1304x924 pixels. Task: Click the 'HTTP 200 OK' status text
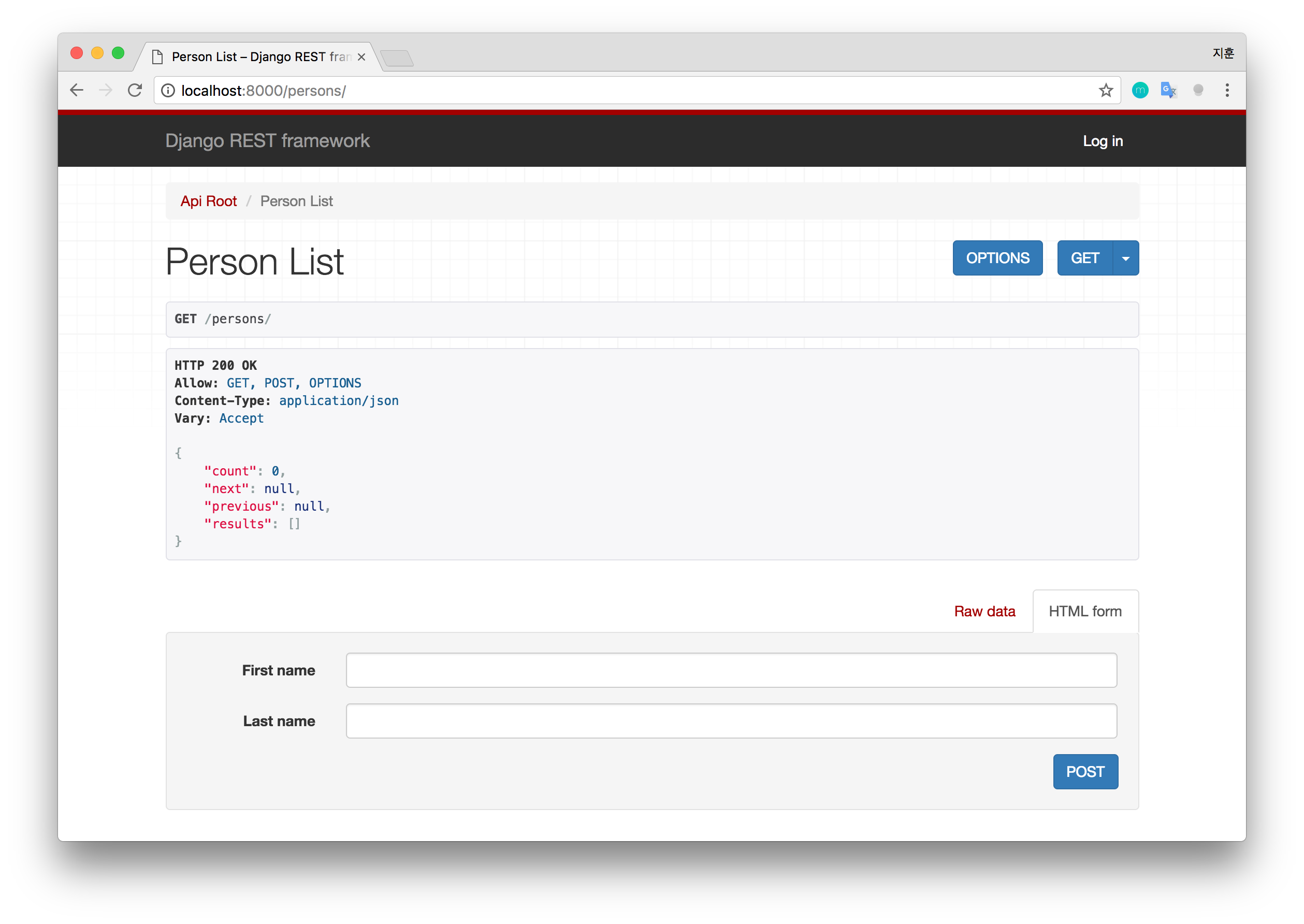point(215,365)
